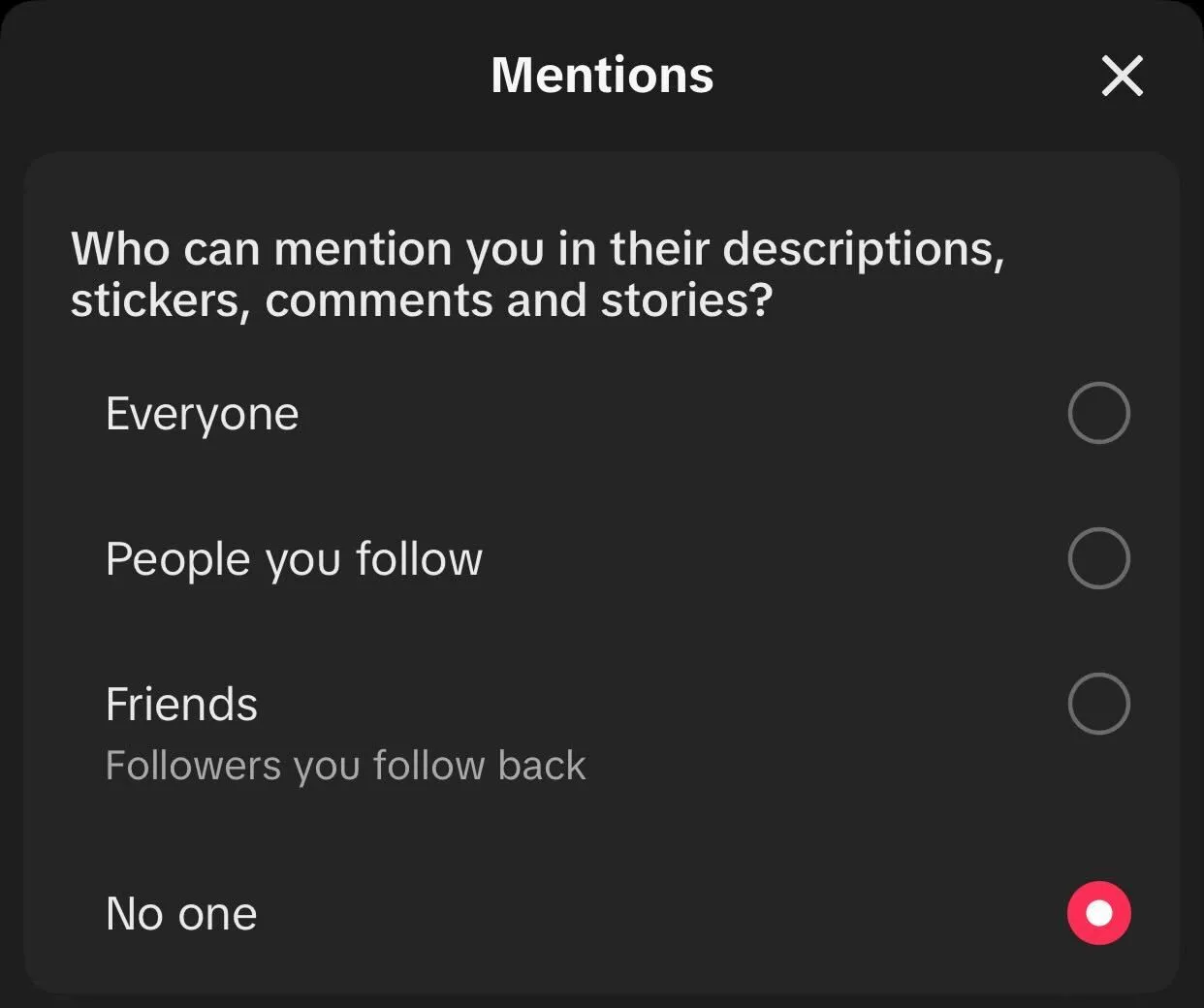The height and width of the screenshot is (1008, 1204).
Task: Click the selected red No one radio button
Action: (1098, 913)
